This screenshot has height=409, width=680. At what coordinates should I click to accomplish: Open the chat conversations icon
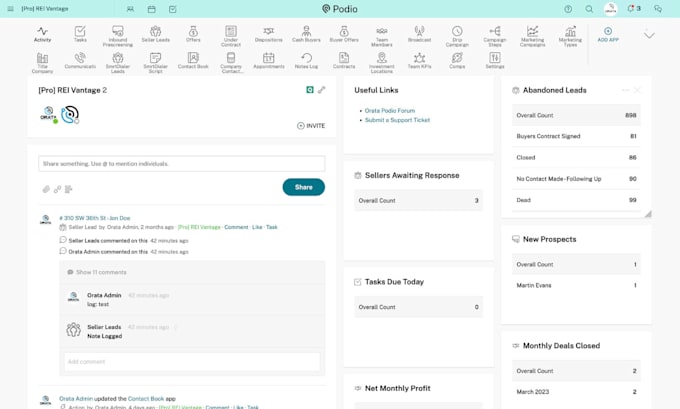pos(658,9)
